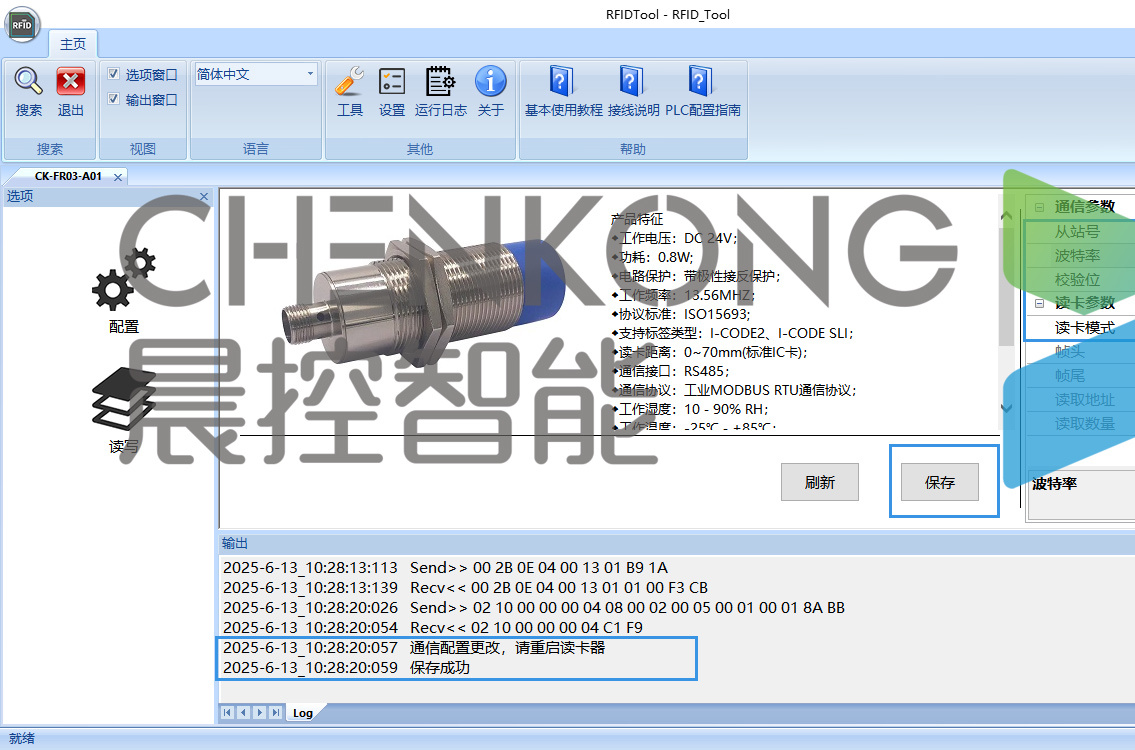Click the Recv log at 10:28:20:054
Screen dimensions: 1135x750
point(433,627)
